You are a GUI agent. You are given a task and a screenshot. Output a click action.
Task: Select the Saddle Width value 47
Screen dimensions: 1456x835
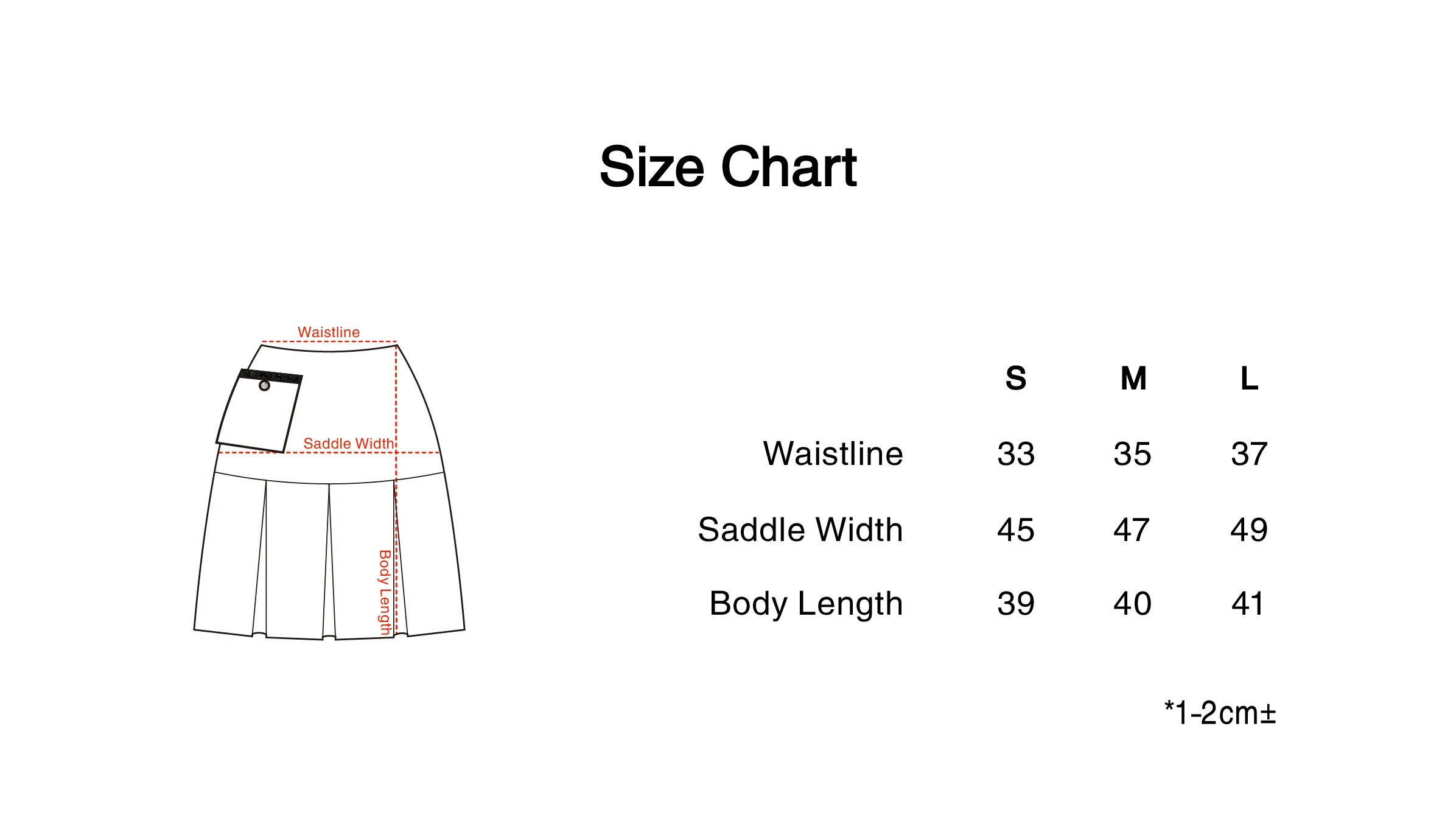point(1132,529)
